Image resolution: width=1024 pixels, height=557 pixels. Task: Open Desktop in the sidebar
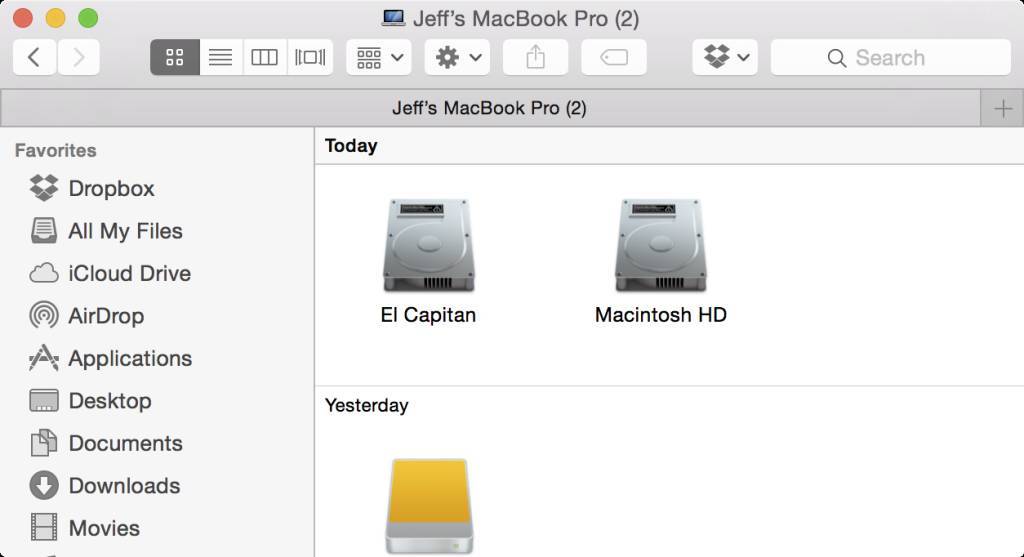coord(90,400)
